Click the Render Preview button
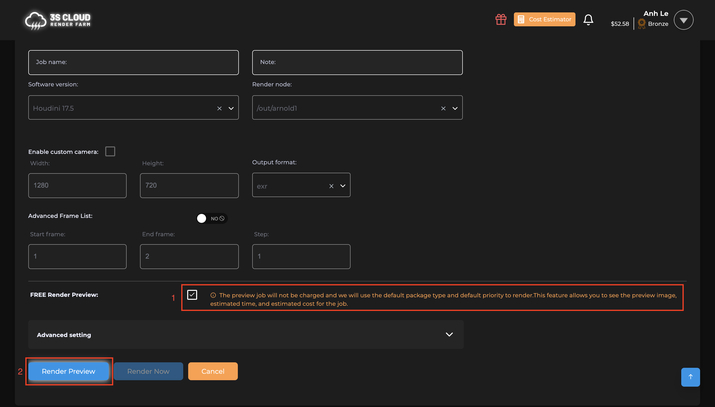The image size is (715, 407). point(68,371)
